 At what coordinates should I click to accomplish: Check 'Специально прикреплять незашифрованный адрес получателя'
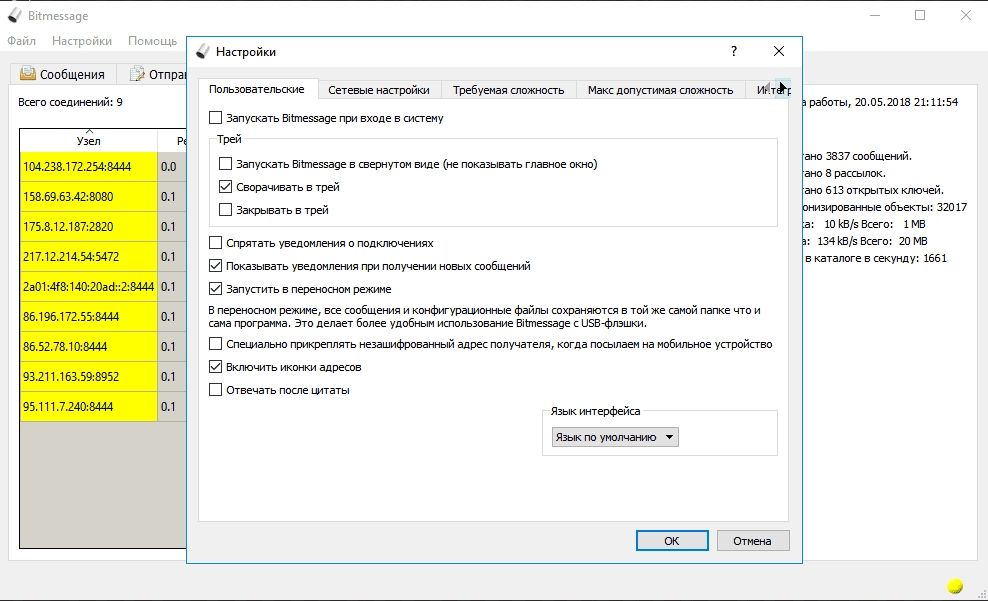click(x=215, y=344)
